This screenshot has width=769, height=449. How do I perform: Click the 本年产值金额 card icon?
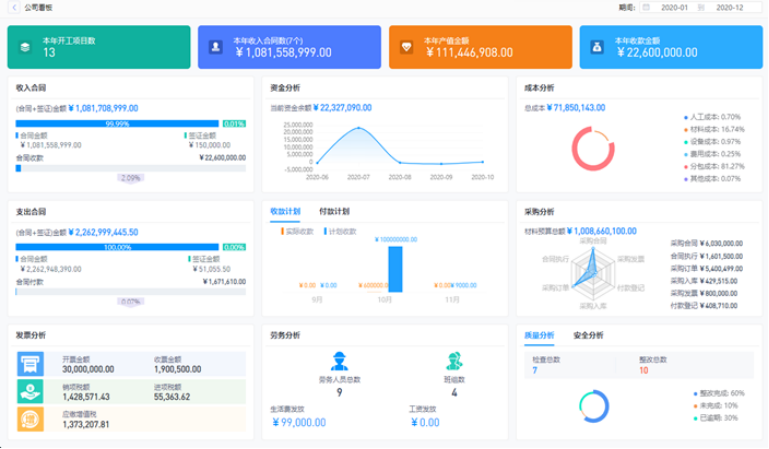405,47
